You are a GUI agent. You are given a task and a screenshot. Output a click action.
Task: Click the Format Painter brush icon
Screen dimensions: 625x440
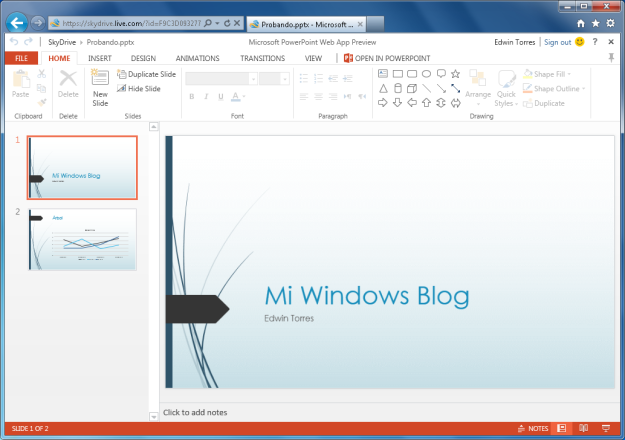tap(41, 103)
